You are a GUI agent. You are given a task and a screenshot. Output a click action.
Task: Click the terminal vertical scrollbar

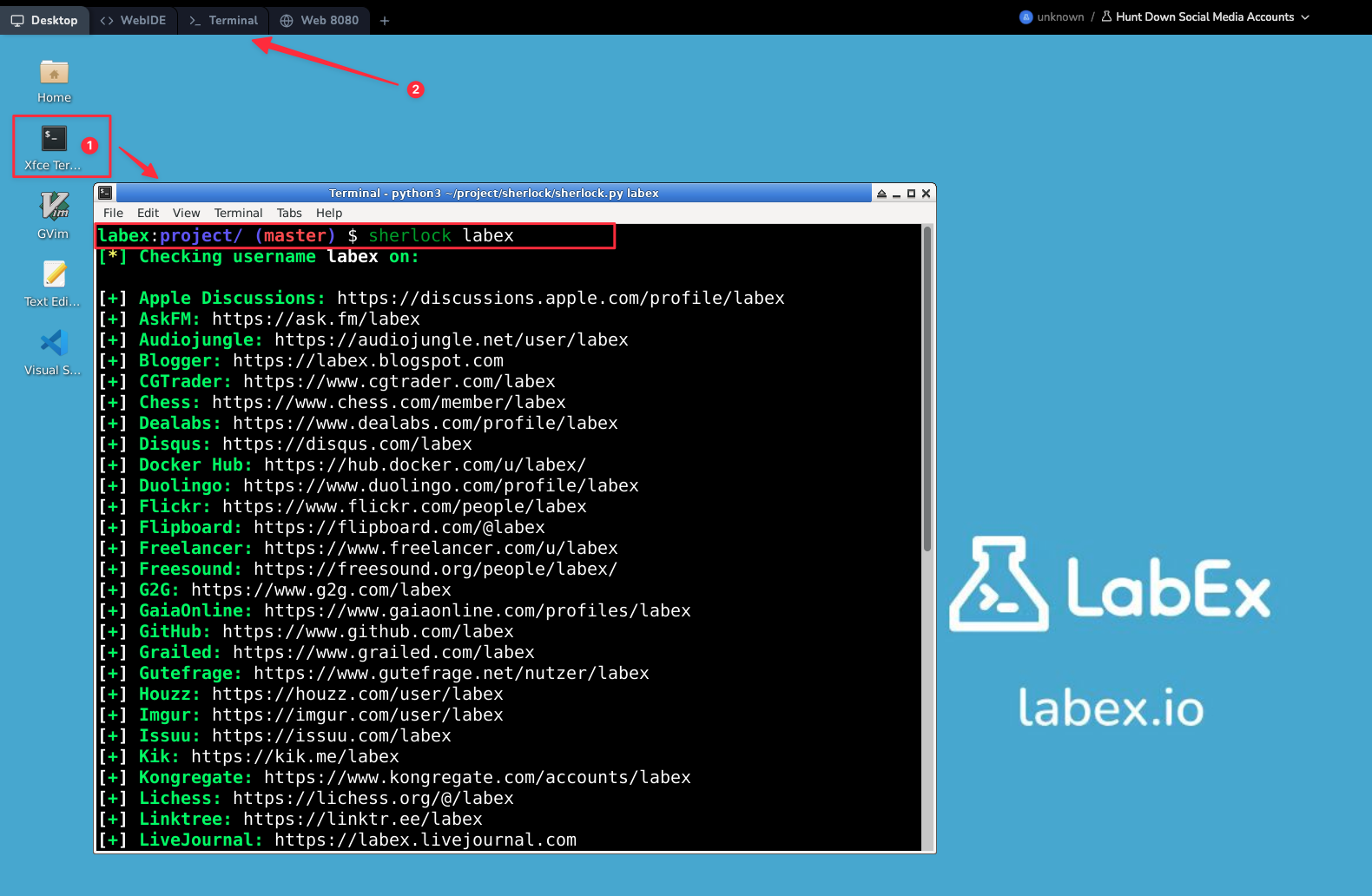pos(927,391)
